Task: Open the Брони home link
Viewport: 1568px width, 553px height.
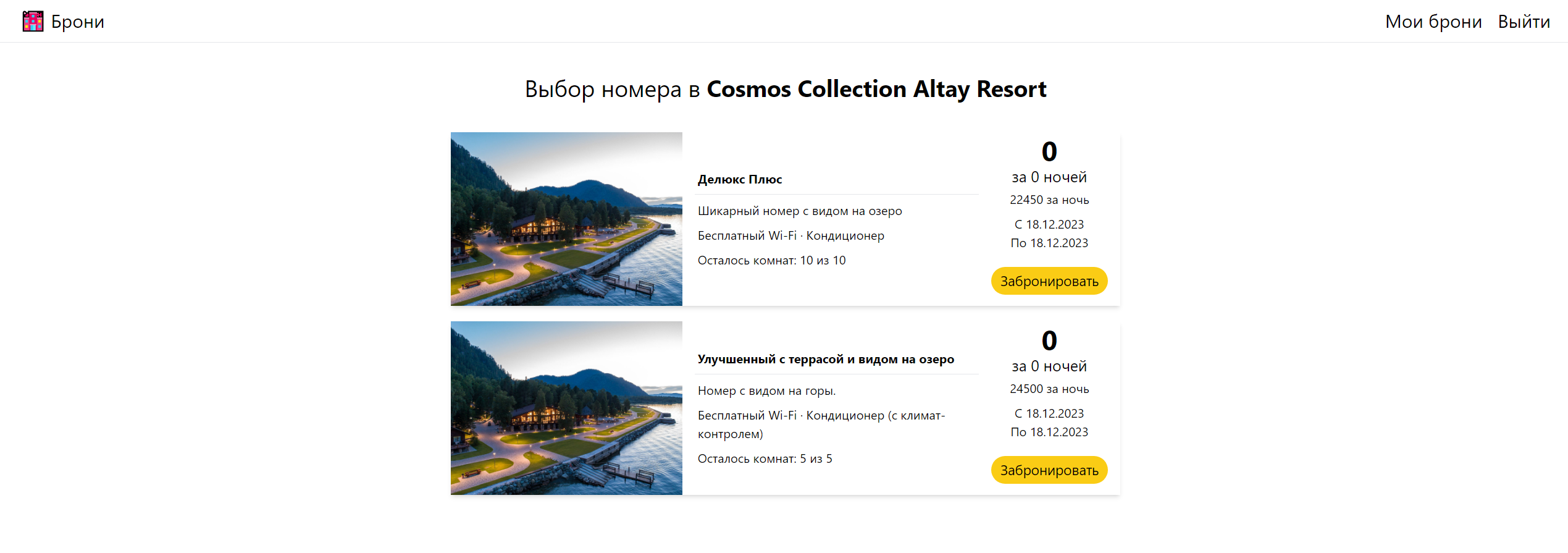Action: (x=77, y=22)
